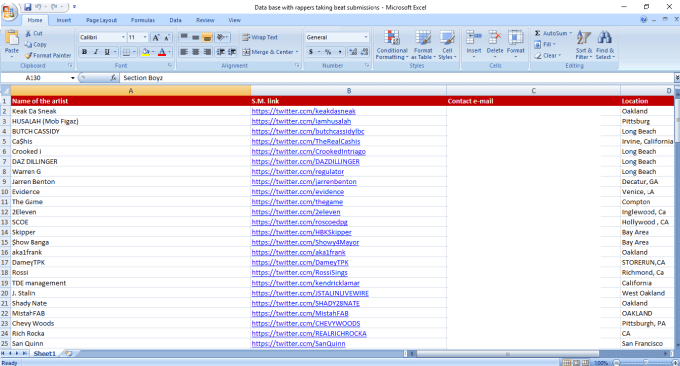The image size is (680, 366).
Task: Open the General number format dropdown
Action: pos(366,37)
